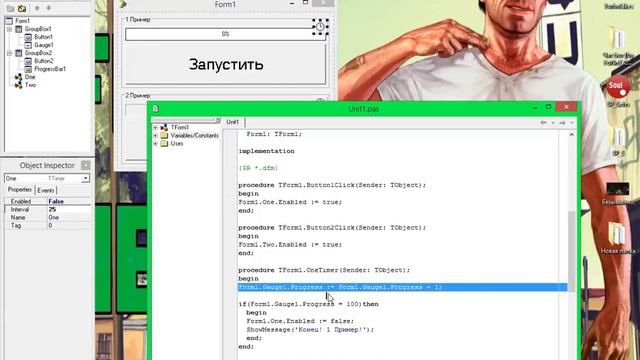Select the One timer icon on Form1
The height and width of the screenshot is (360, 640).
320,27
